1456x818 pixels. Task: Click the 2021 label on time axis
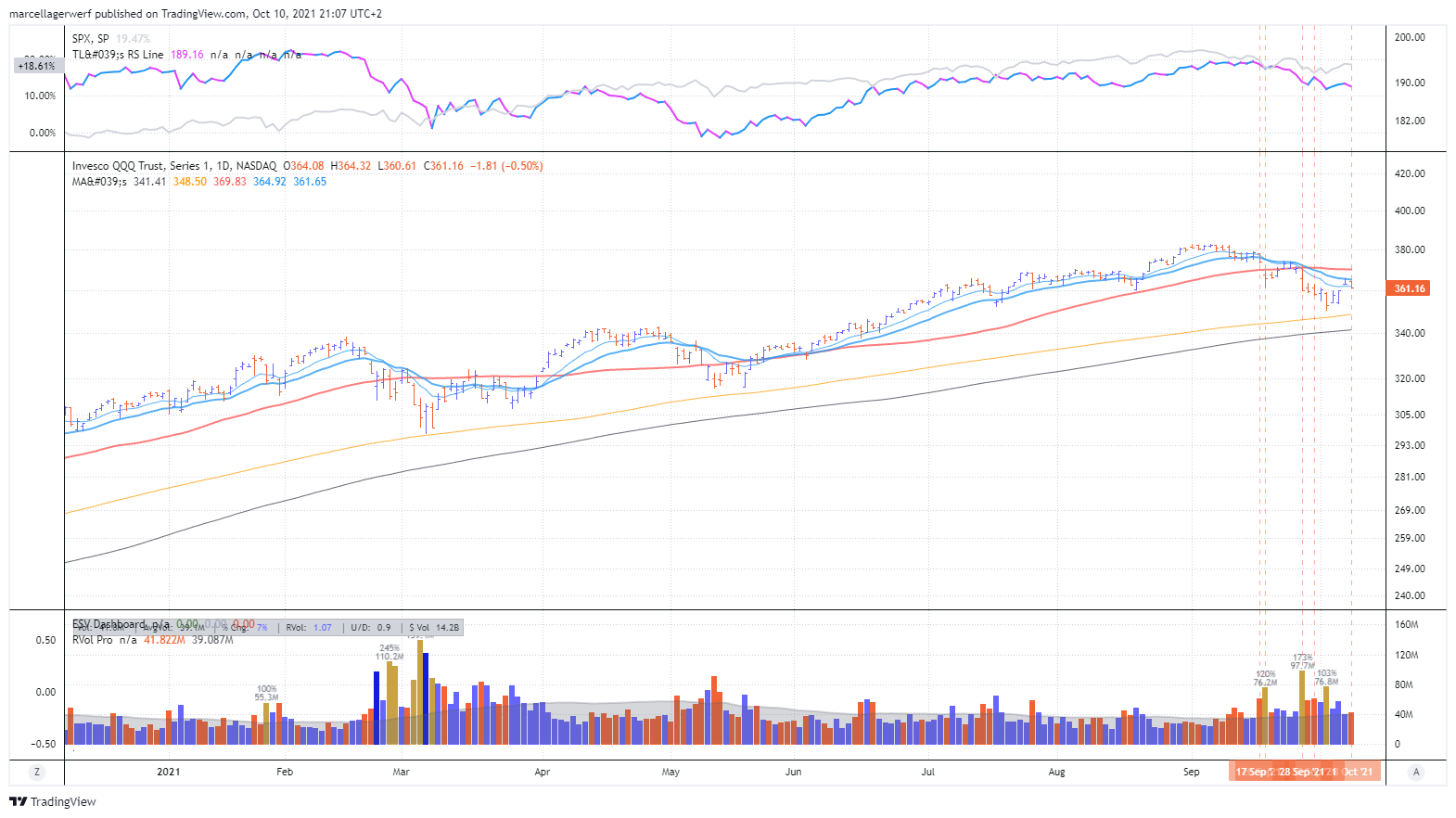click(169, 772)
